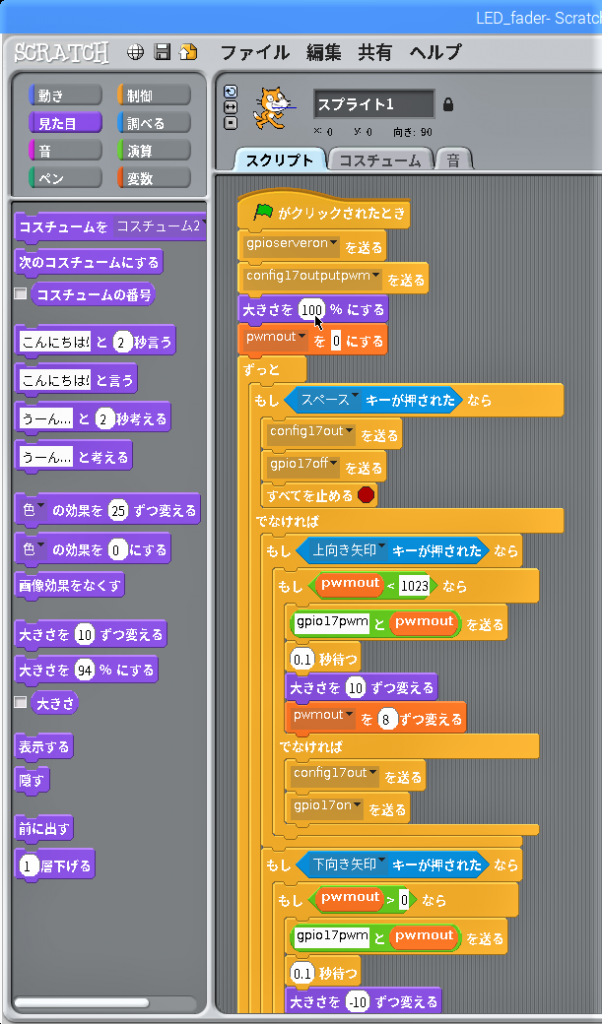Switch to the コスチューム tab

(380, 161)
